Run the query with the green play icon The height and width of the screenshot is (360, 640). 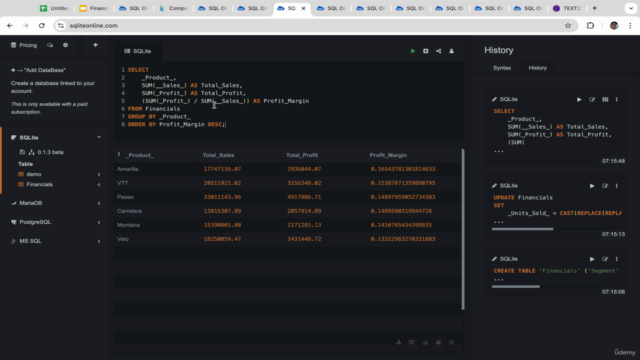pos(413,51)
